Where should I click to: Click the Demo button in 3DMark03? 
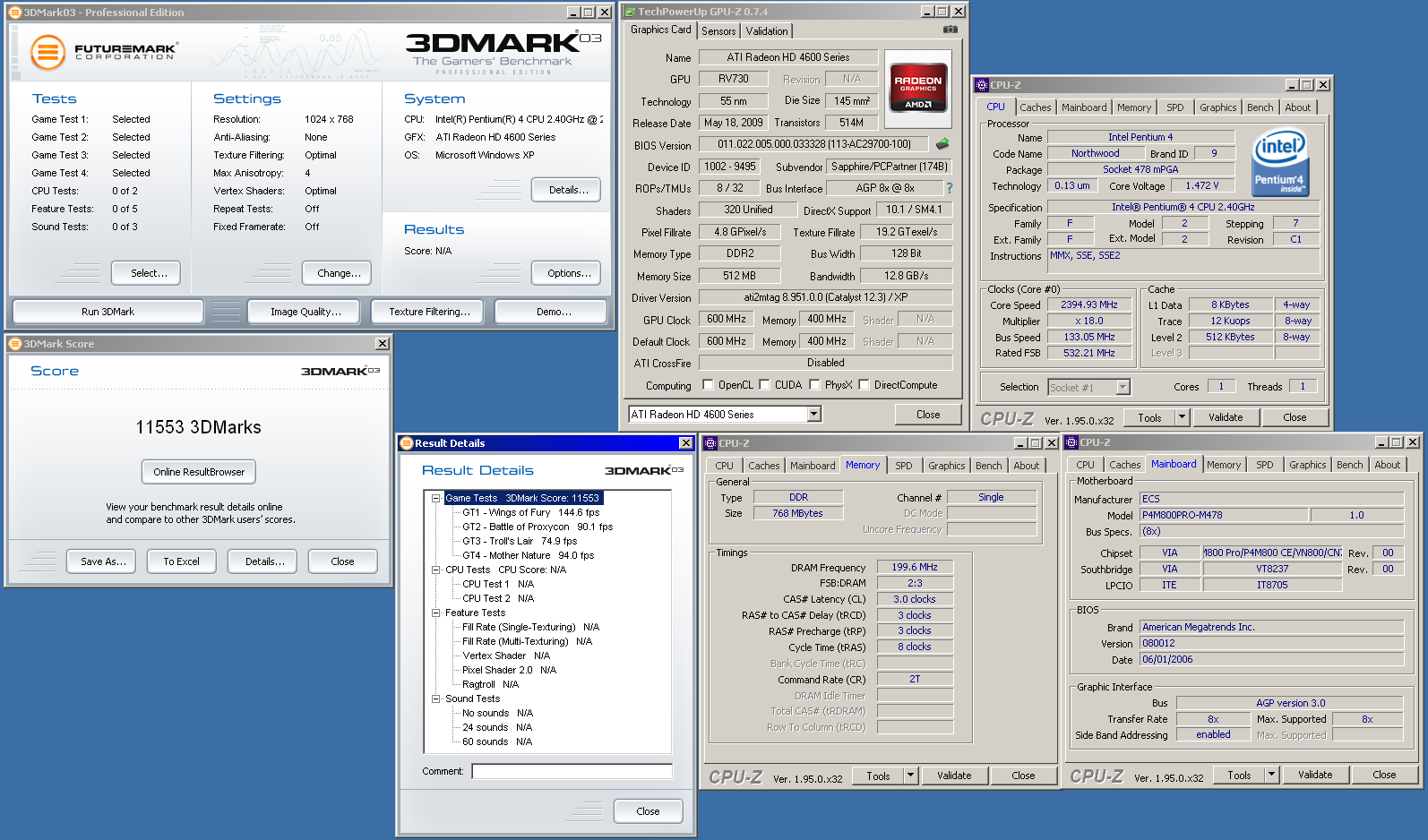(551, 312)
